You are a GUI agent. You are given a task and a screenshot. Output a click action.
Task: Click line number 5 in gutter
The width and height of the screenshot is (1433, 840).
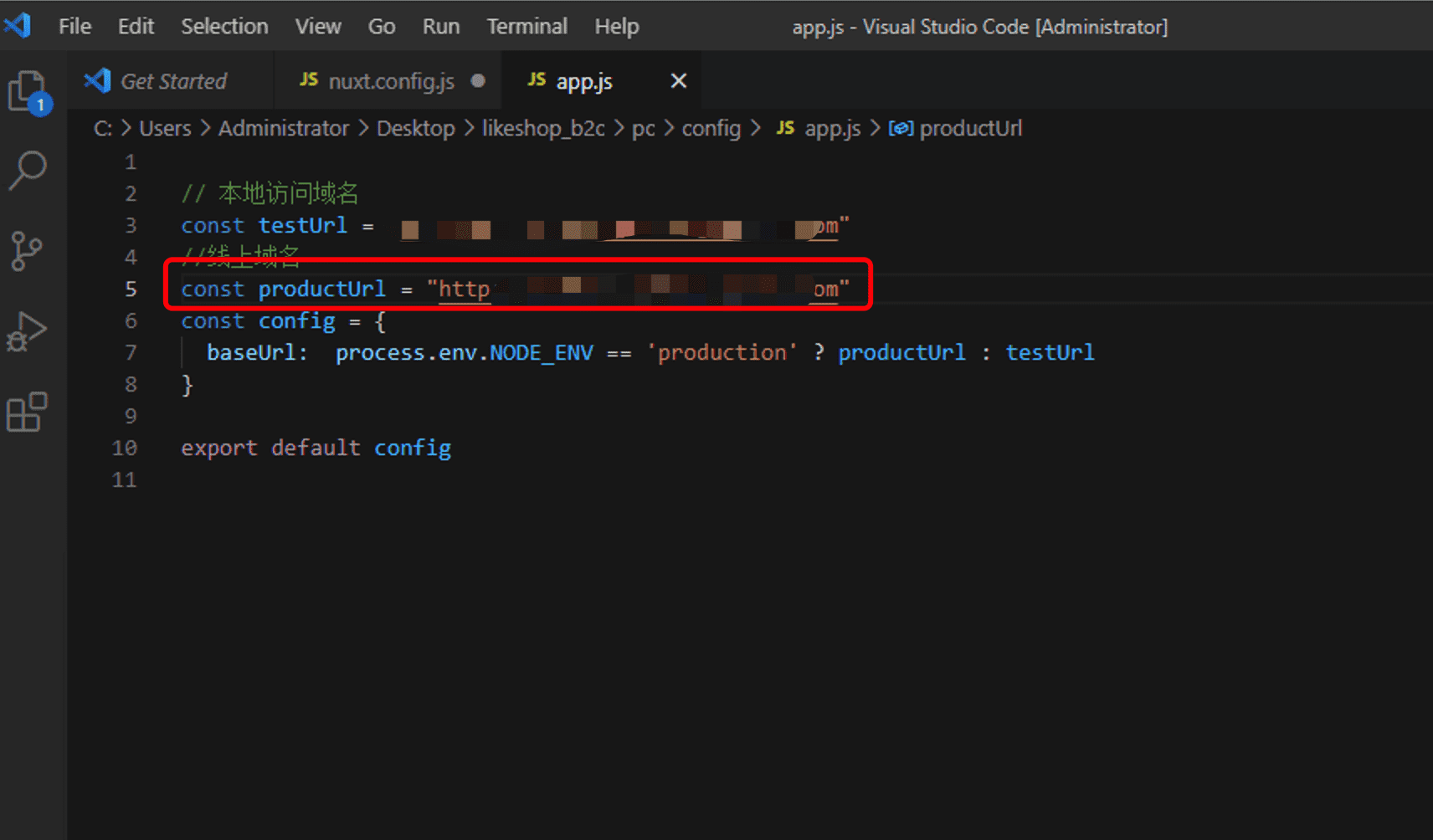(131, 289)
